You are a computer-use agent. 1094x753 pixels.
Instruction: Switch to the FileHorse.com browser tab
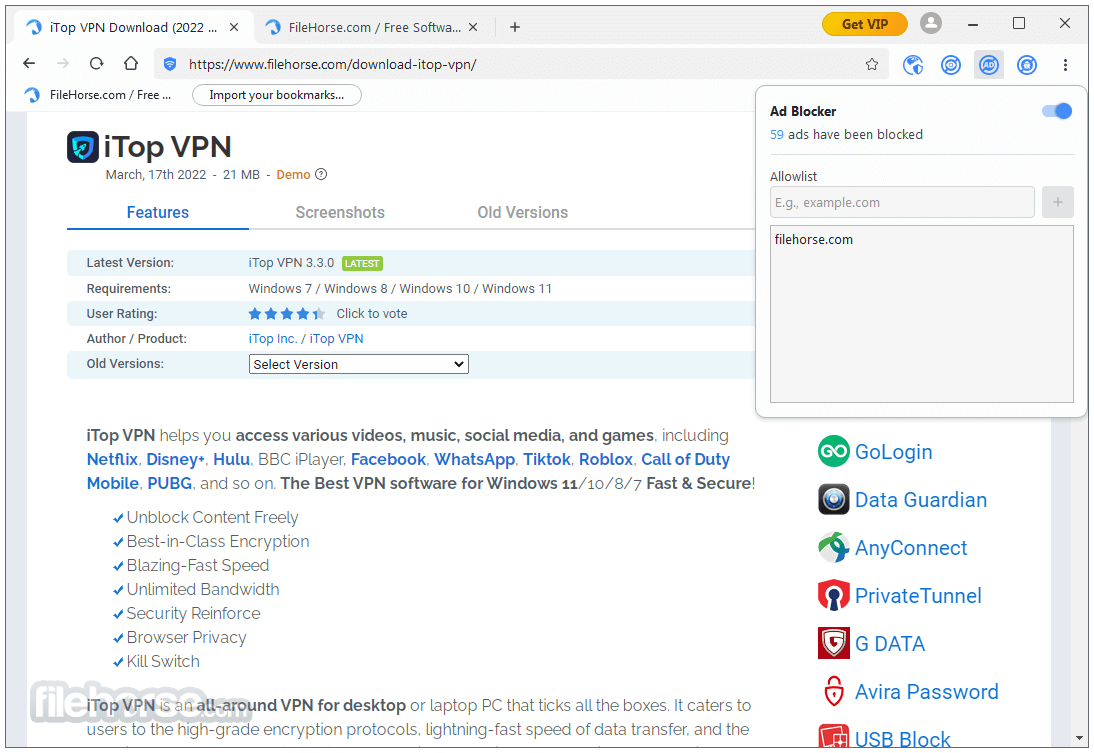coord(373,27)
